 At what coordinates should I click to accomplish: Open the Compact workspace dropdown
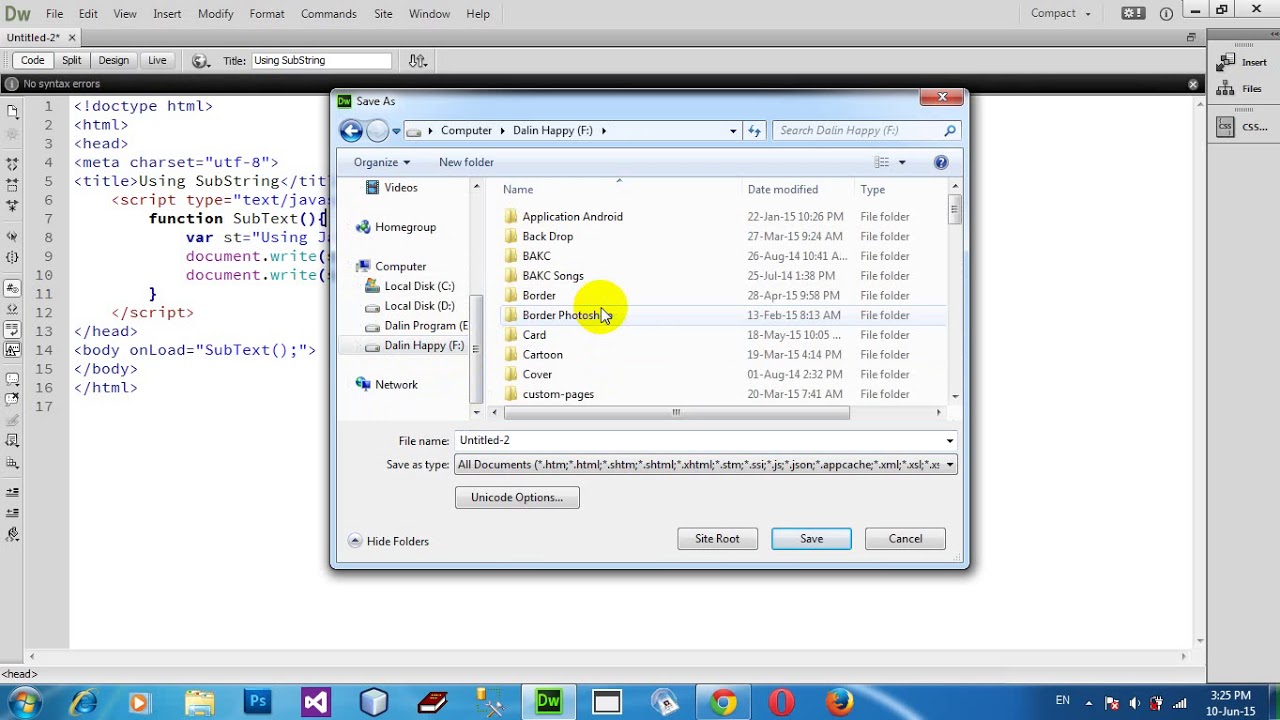click(1061, 14)
